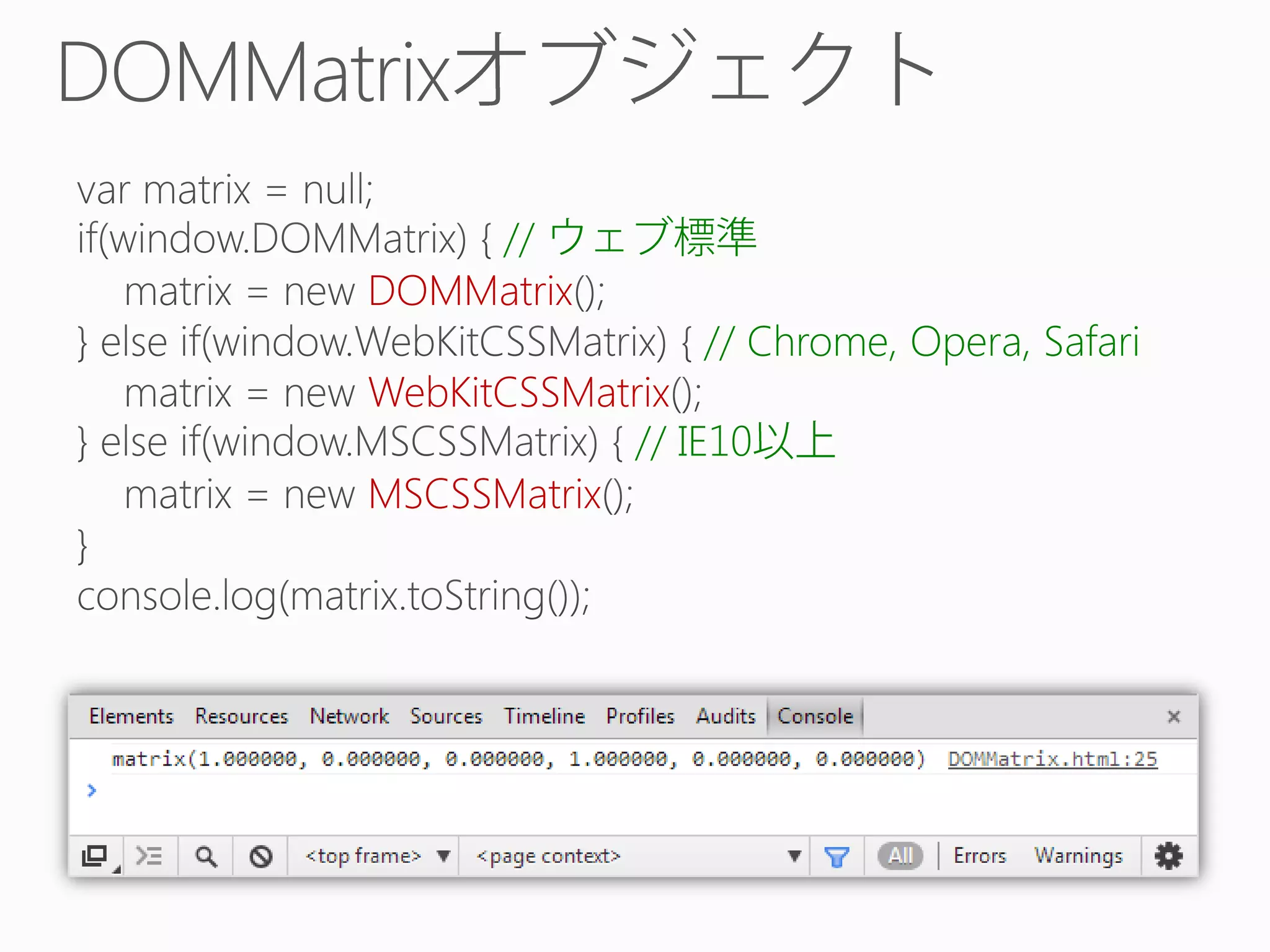Click the red MSCSSMatrix constructor text
1270x952 pixels.
coord(485,494)
